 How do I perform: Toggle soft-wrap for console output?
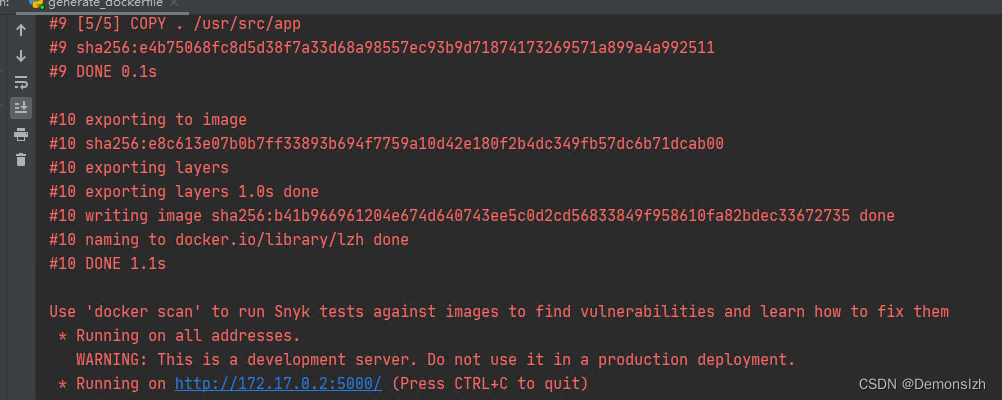tap(21, 82)
